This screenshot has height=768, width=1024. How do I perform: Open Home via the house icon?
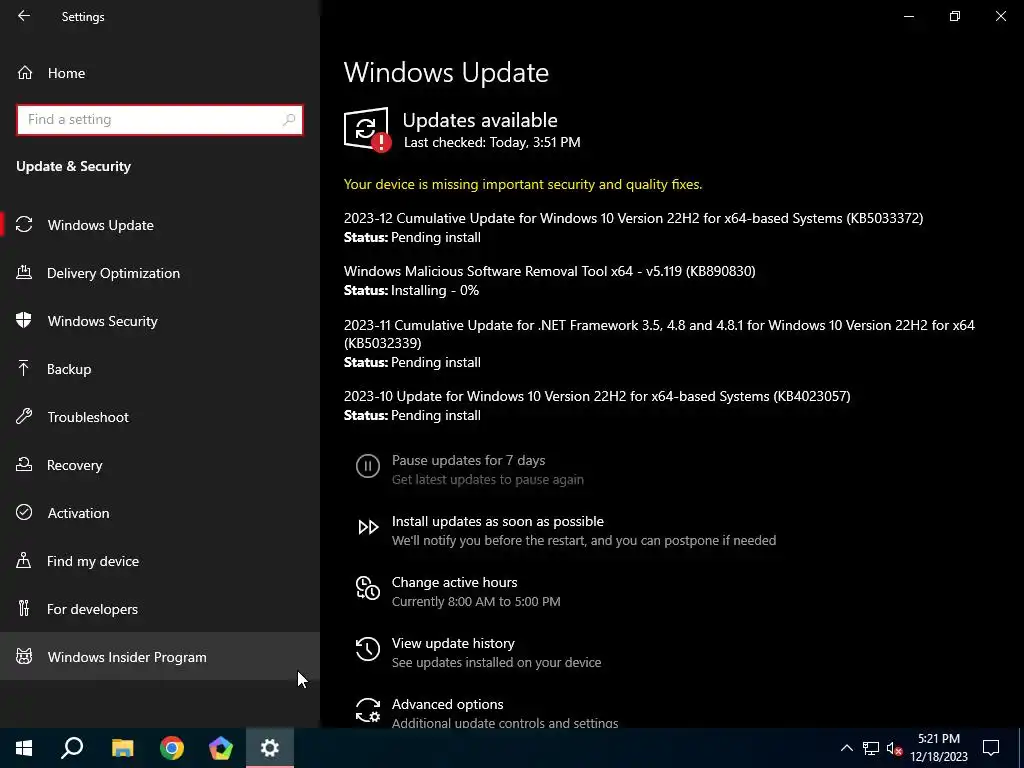[x=25, y=72]
